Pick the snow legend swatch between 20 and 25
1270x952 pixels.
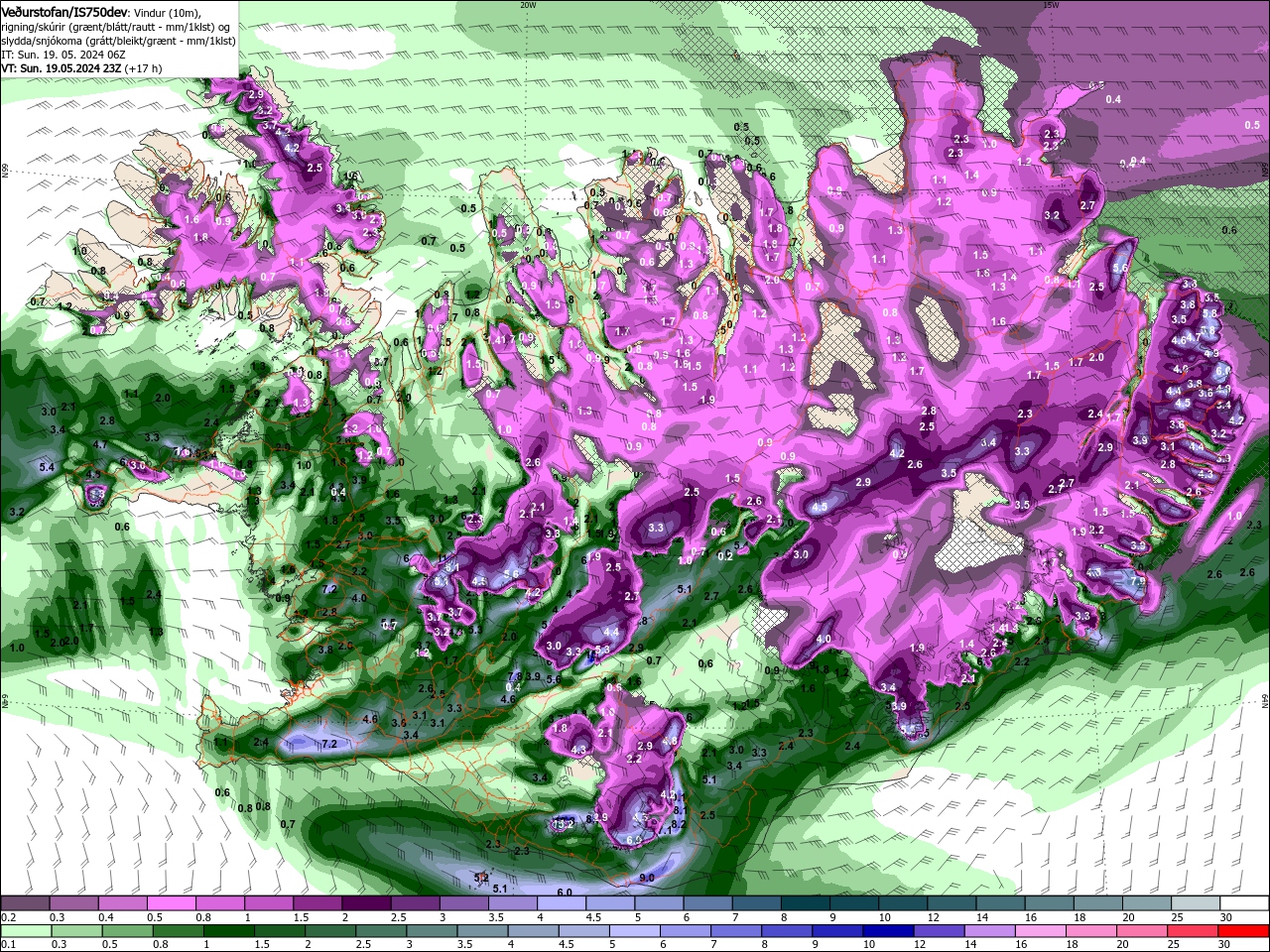(x=1146, y=903)
